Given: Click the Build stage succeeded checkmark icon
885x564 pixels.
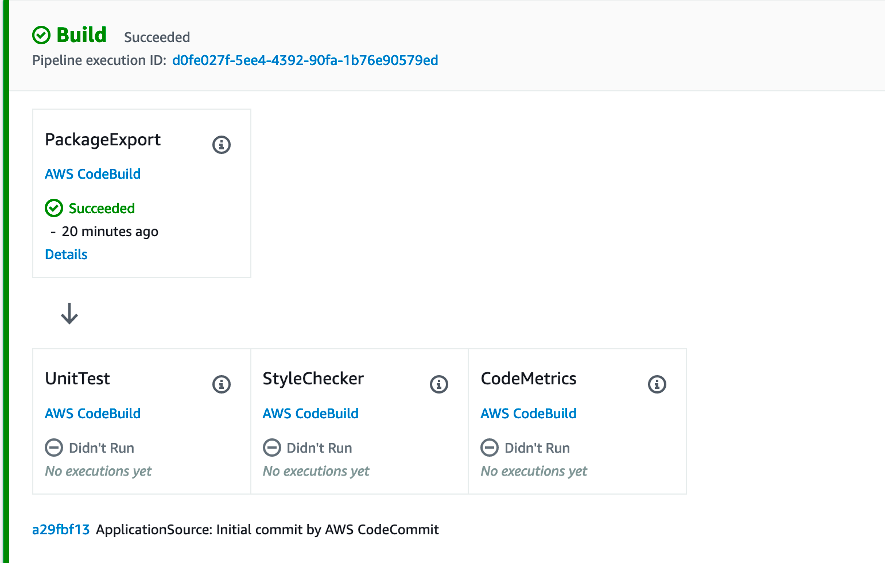Looking at the screenshot, I should [x=41, y=35].
